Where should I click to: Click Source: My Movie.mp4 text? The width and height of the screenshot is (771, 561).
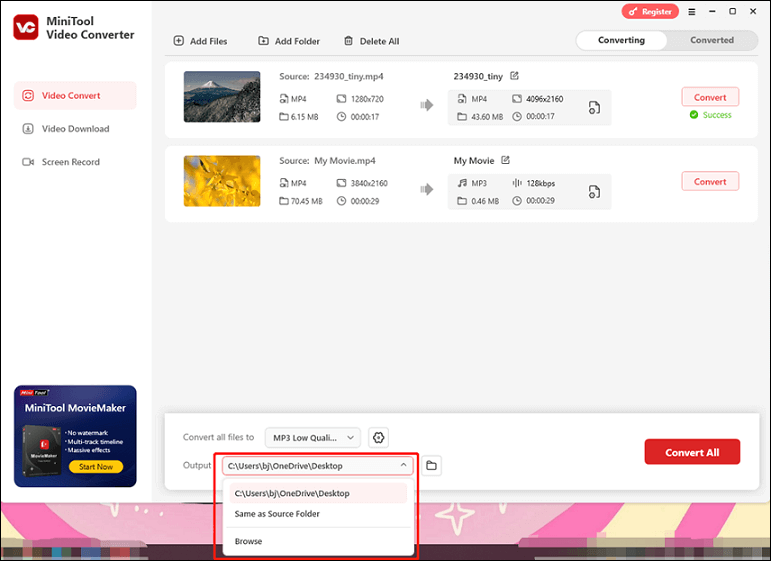point(327,161)
